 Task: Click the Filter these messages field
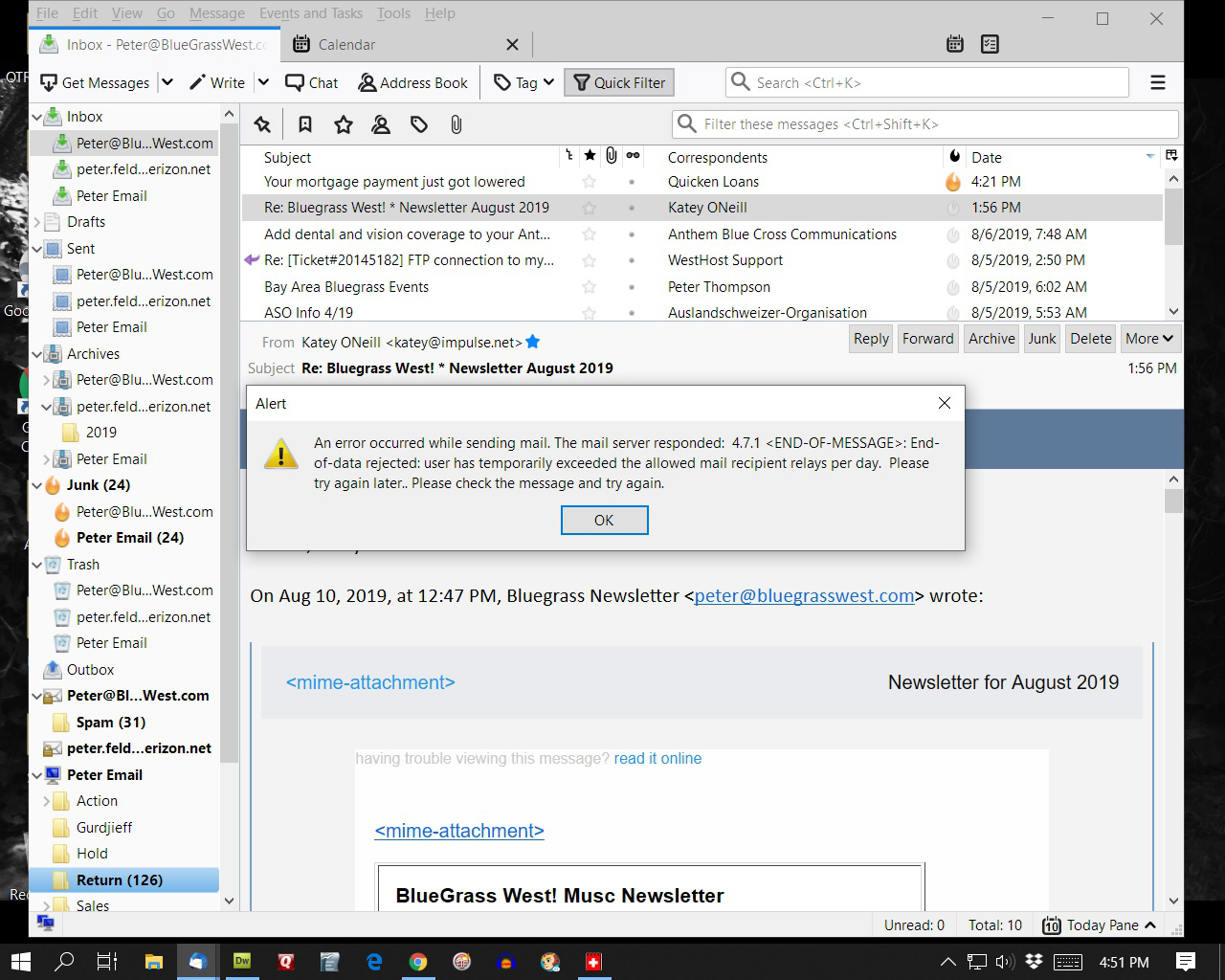coord(924,124)
